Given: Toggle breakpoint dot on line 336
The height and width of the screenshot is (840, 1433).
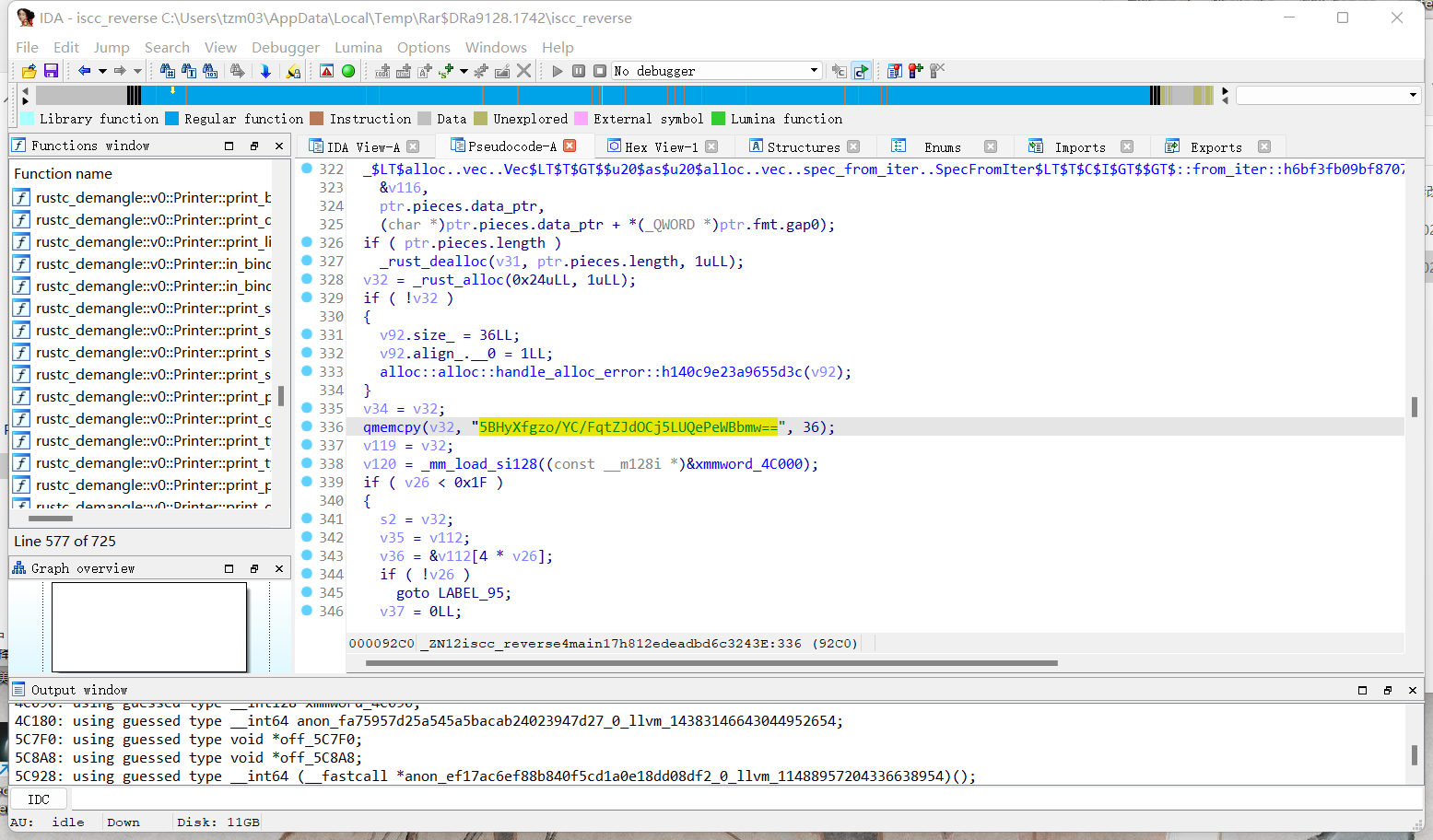Looking at the screenshot, I should 307,426.
